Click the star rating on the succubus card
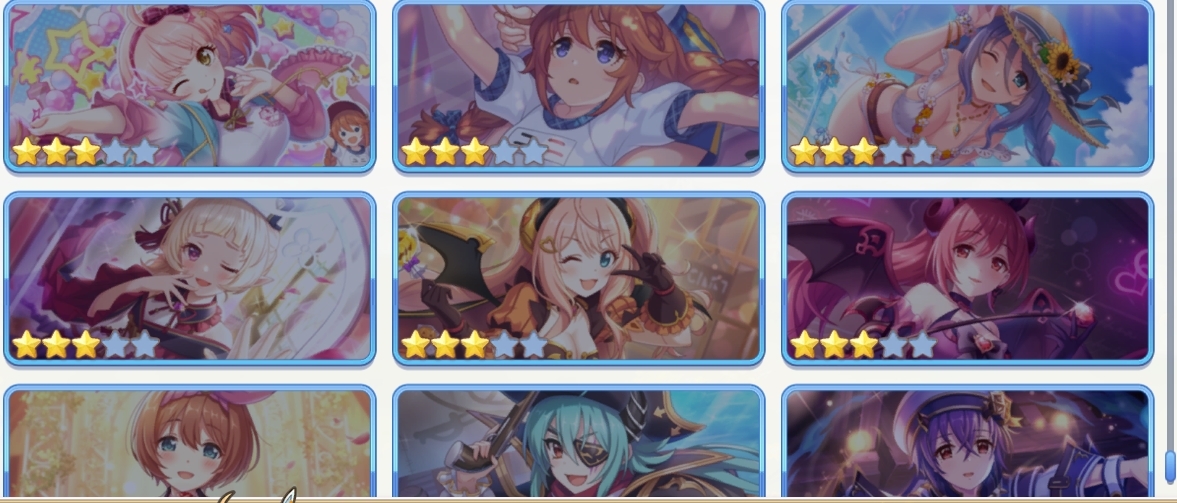 863,345
